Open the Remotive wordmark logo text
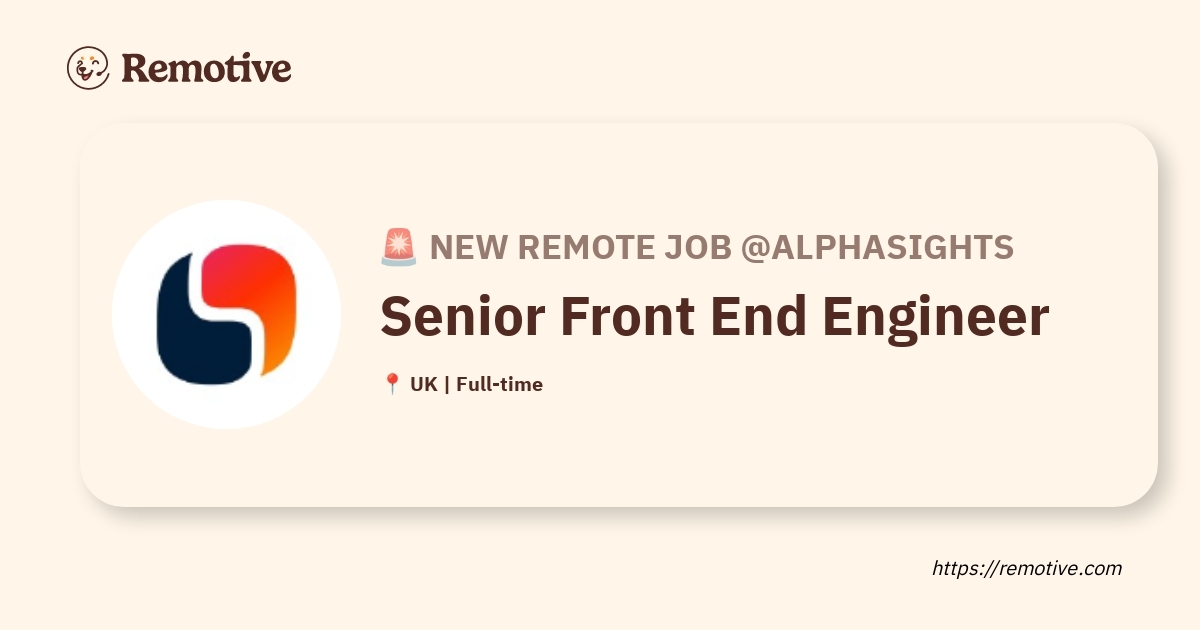 [x=206, y=68]
